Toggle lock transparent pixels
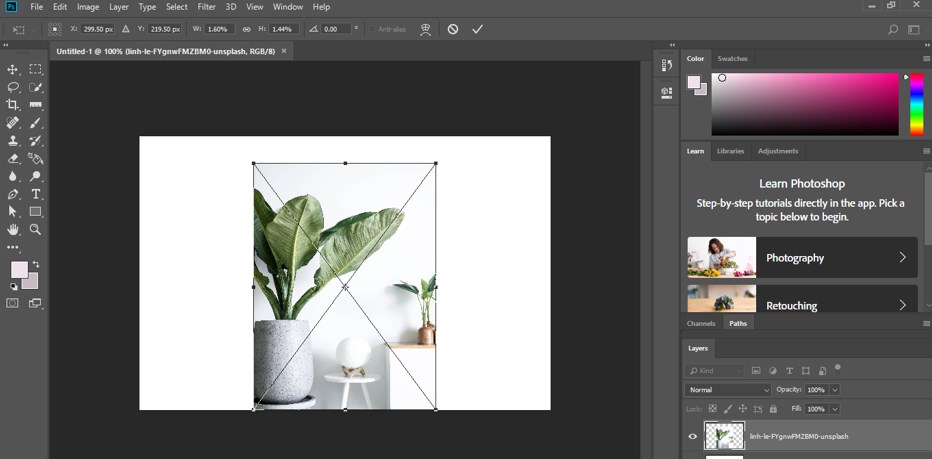The image size is (932, 459). click(x=713, y=409)
